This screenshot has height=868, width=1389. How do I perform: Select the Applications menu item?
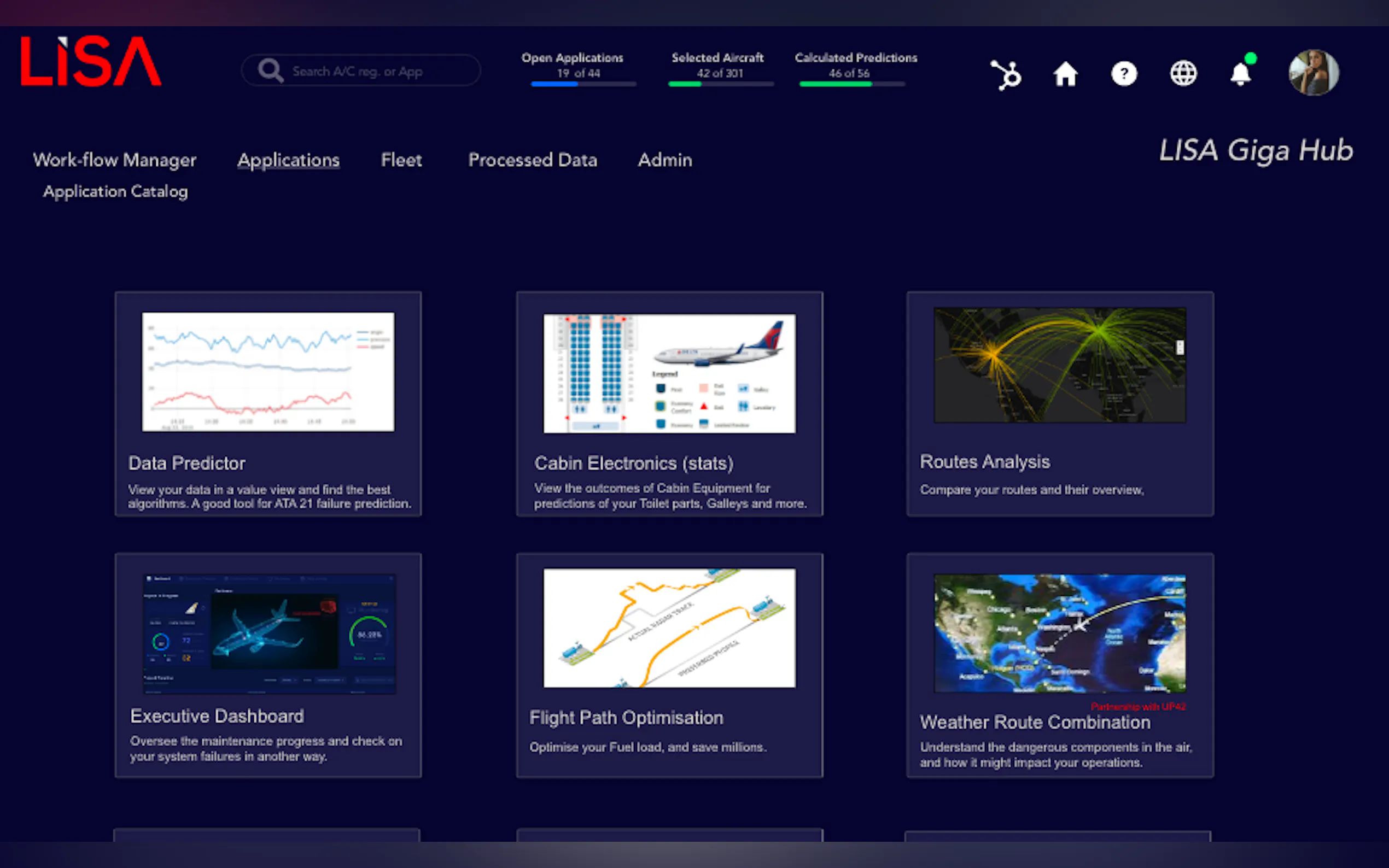[x=288, y=160]
